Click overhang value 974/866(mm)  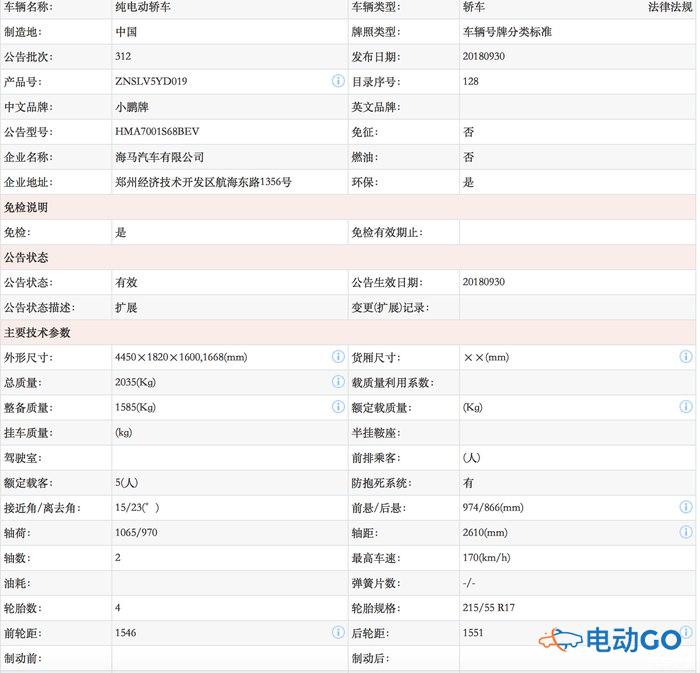pos(493,507)
